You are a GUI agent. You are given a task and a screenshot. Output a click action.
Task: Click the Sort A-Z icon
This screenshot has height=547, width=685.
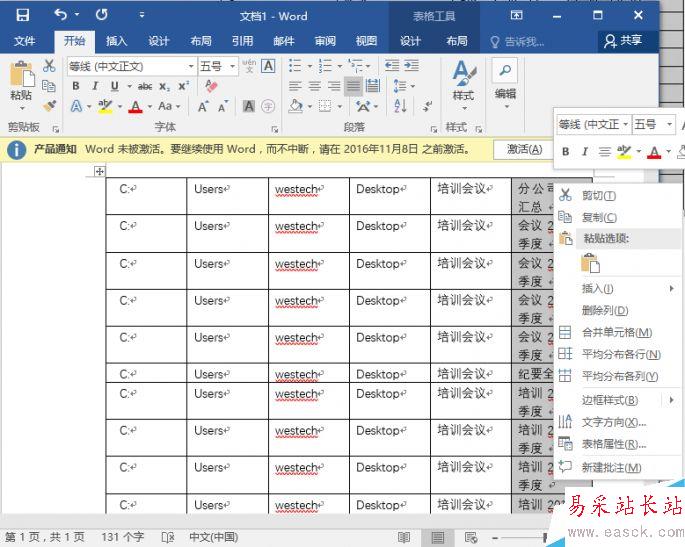tap(400, 106)
